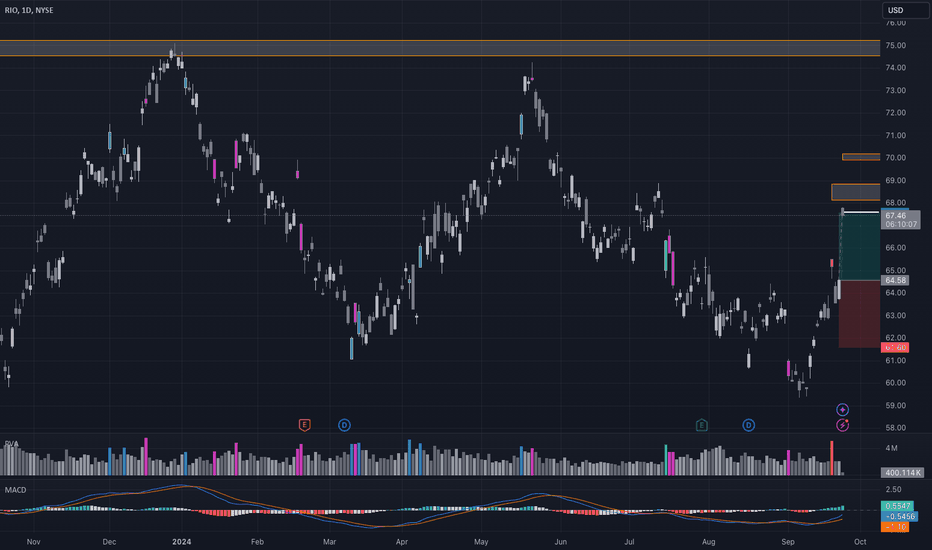
Task: Select the wide orange resistance zone near 75.00
Action: pos(440,48)
